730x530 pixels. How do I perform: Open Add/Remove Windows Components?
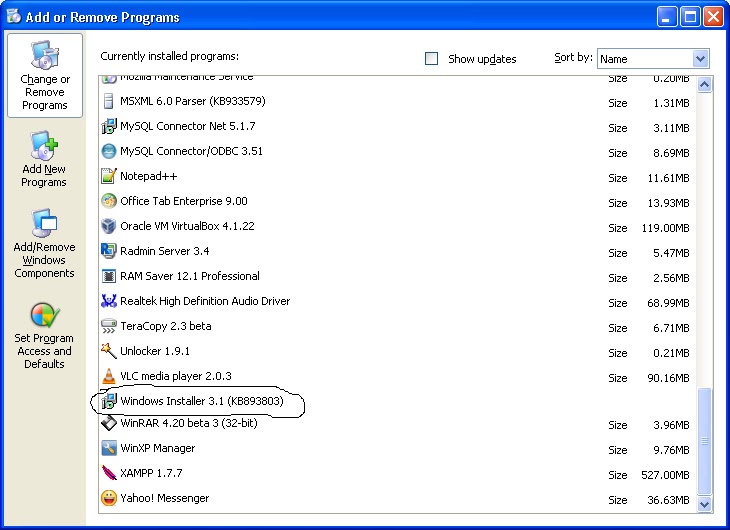click(x=44, y=244)
